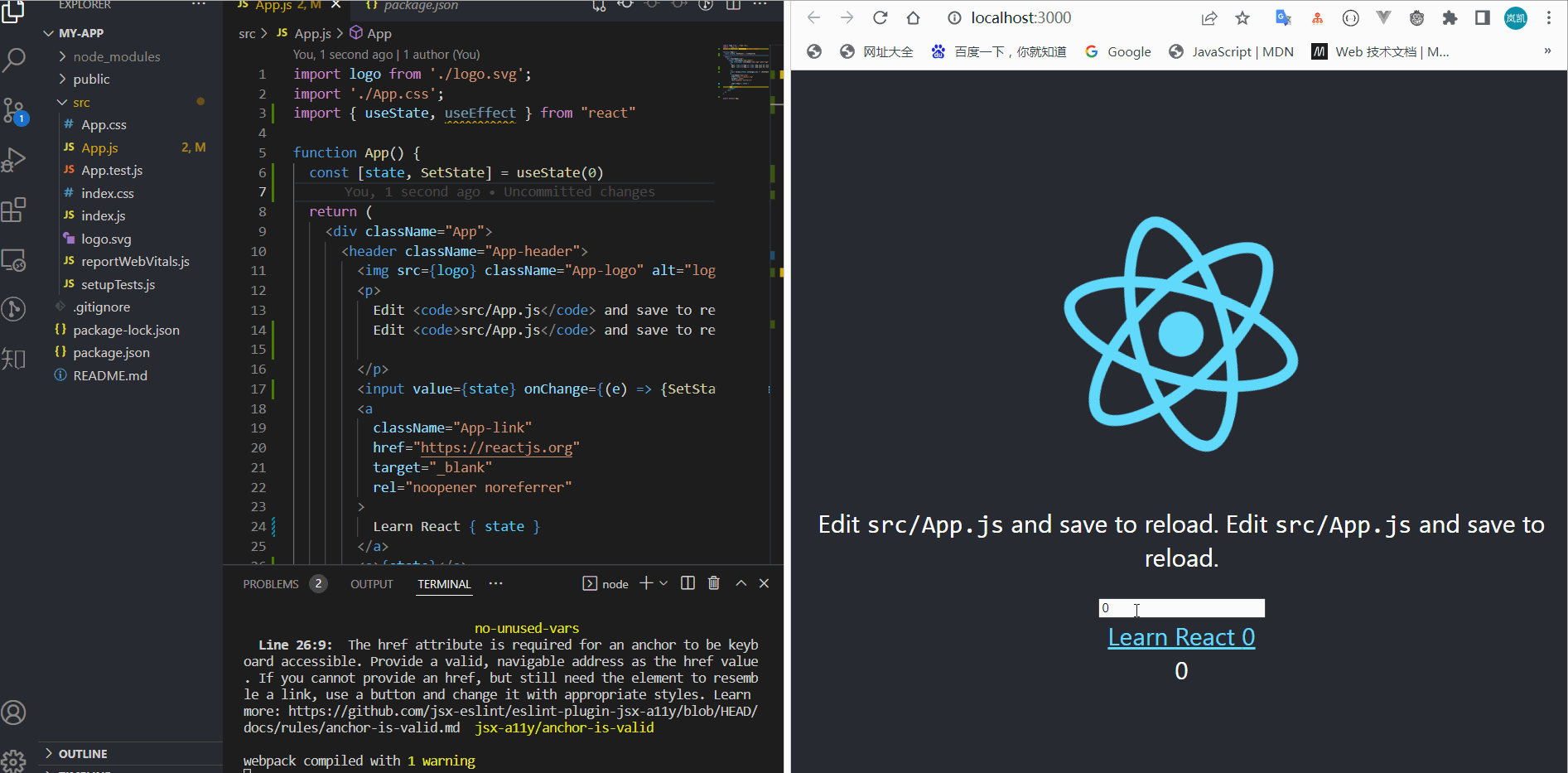Split the editor with the split icon
This screenshot has width=1568, height=773.
pos(732,6)
